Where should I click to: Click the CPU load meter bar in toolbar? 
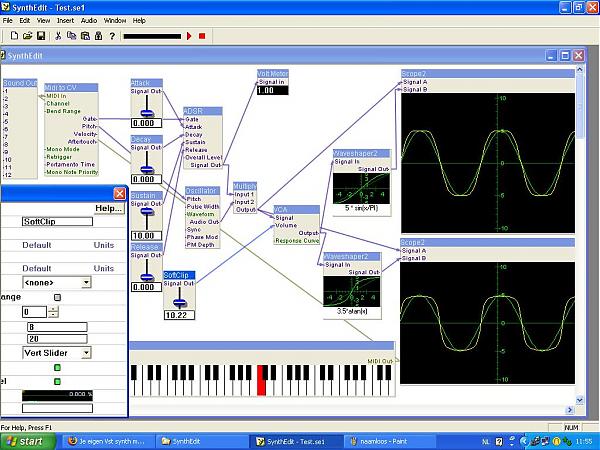point(152,36)
